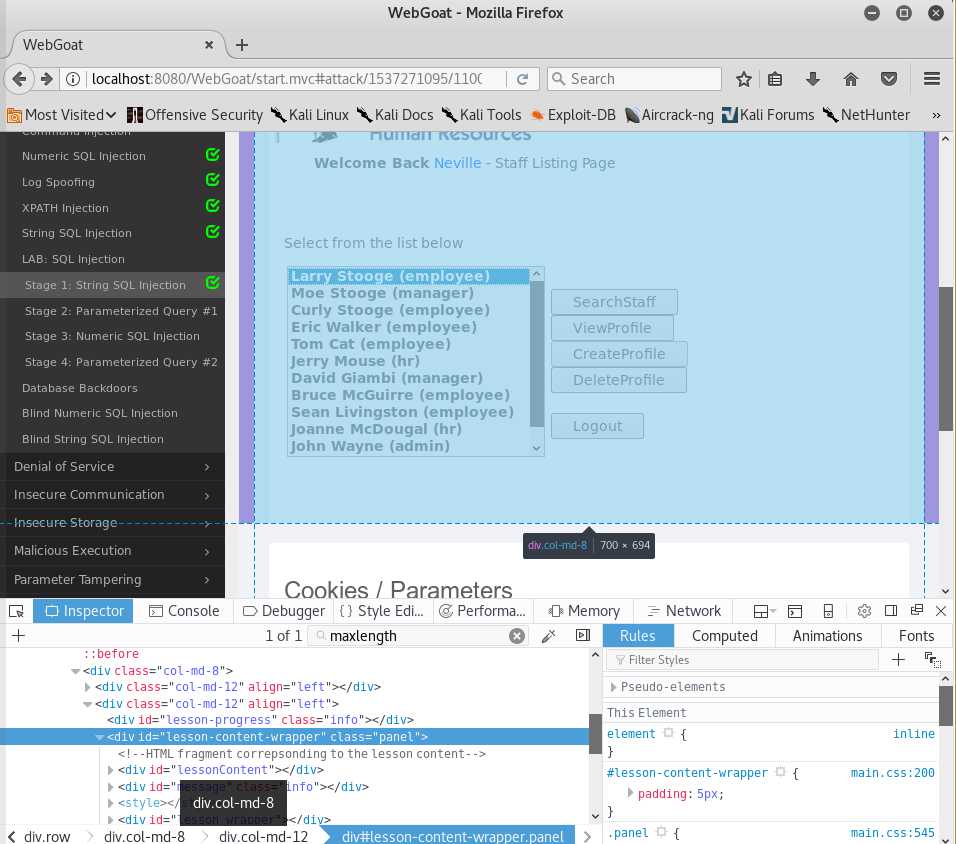Image resolution: width=956 pixels, height=844 pixels.
Task: Open Blind String SQL Injection lesson
Action: point(93,439)
